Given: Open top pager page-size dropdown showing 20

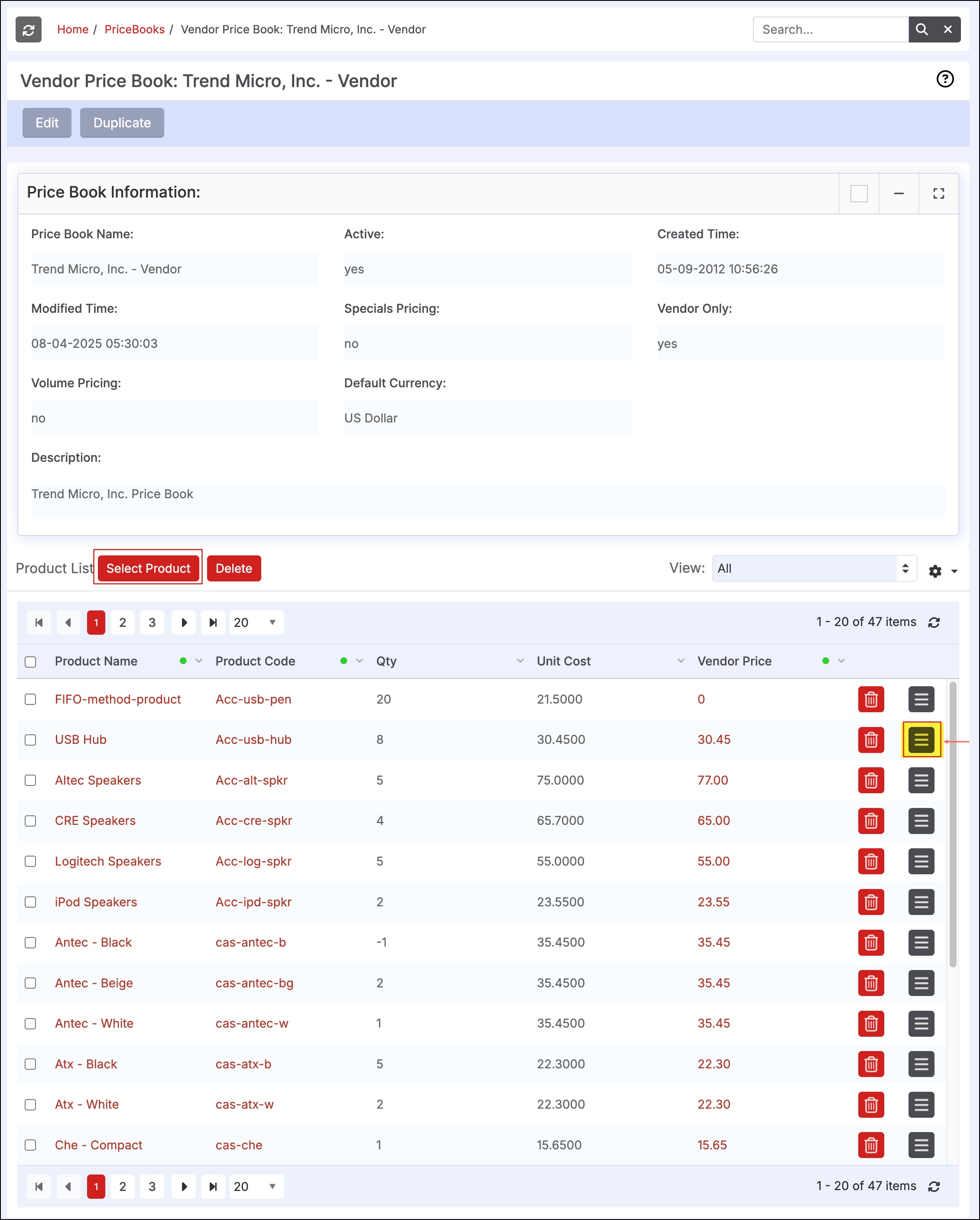Looking at the screenshot, I should point(257,623).
